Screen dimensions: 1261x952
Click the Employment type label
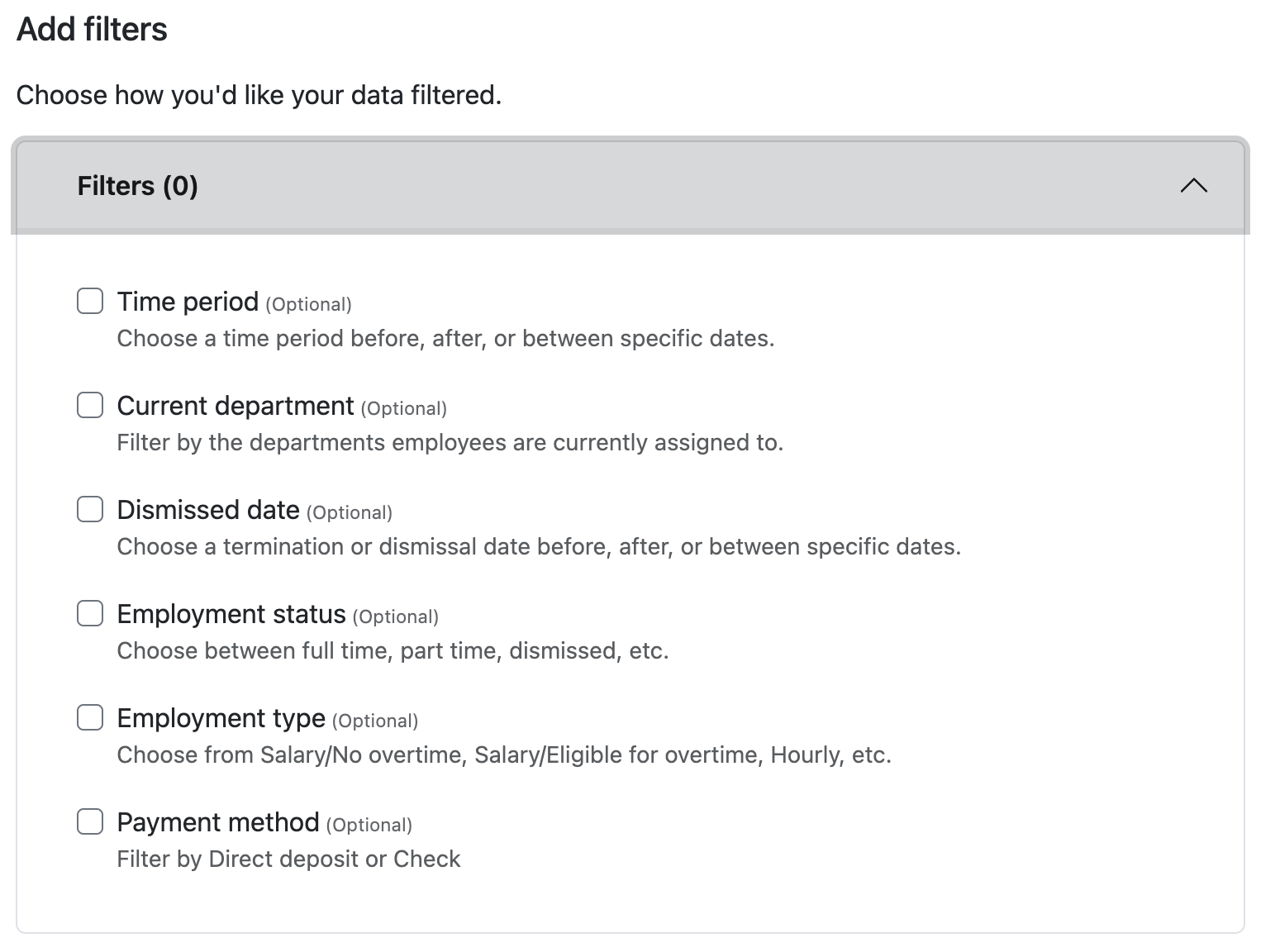coord(221,718)
